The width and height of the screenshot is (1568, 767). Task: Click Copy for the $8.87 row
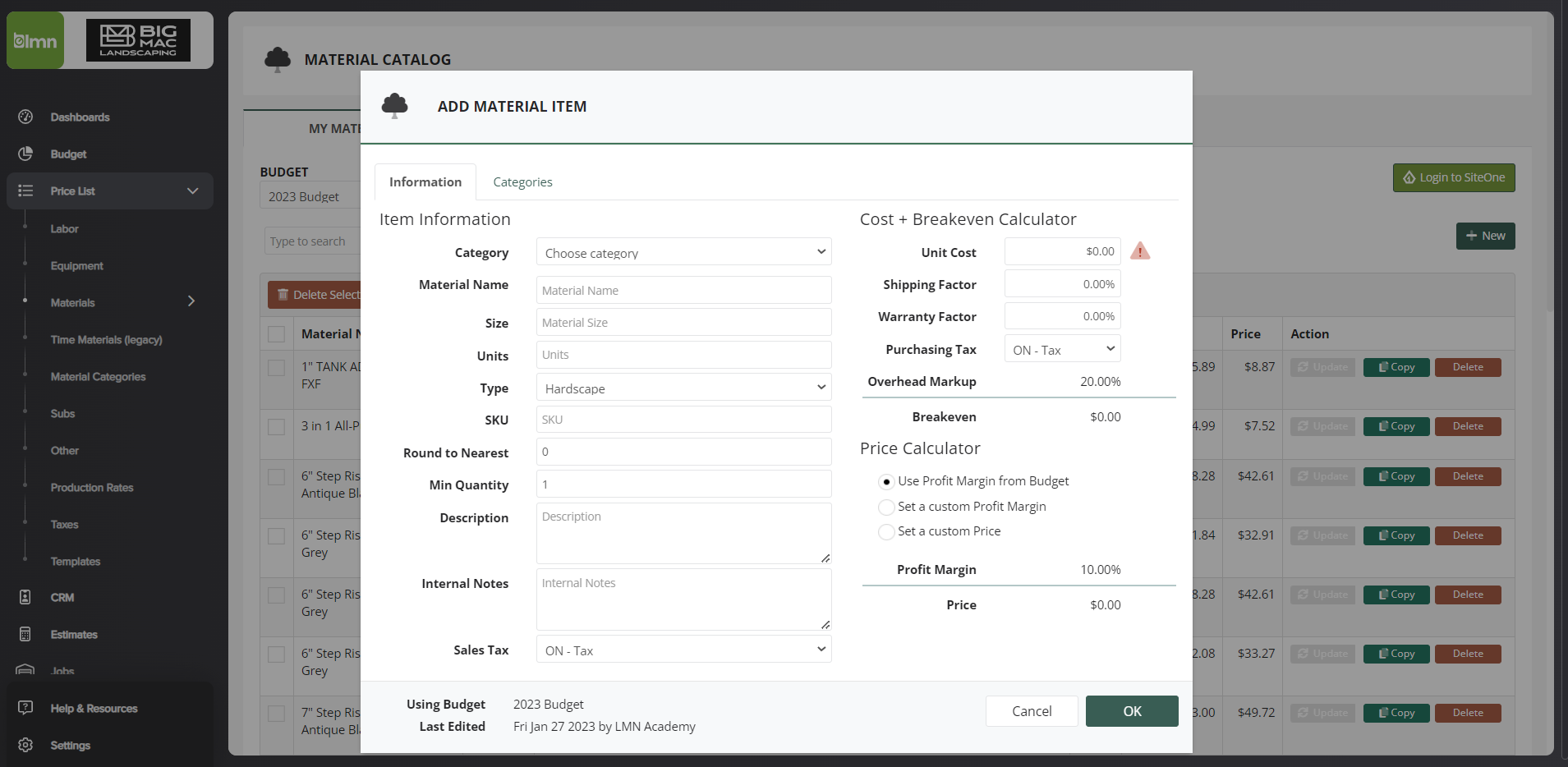click(x=1396, y=367)
